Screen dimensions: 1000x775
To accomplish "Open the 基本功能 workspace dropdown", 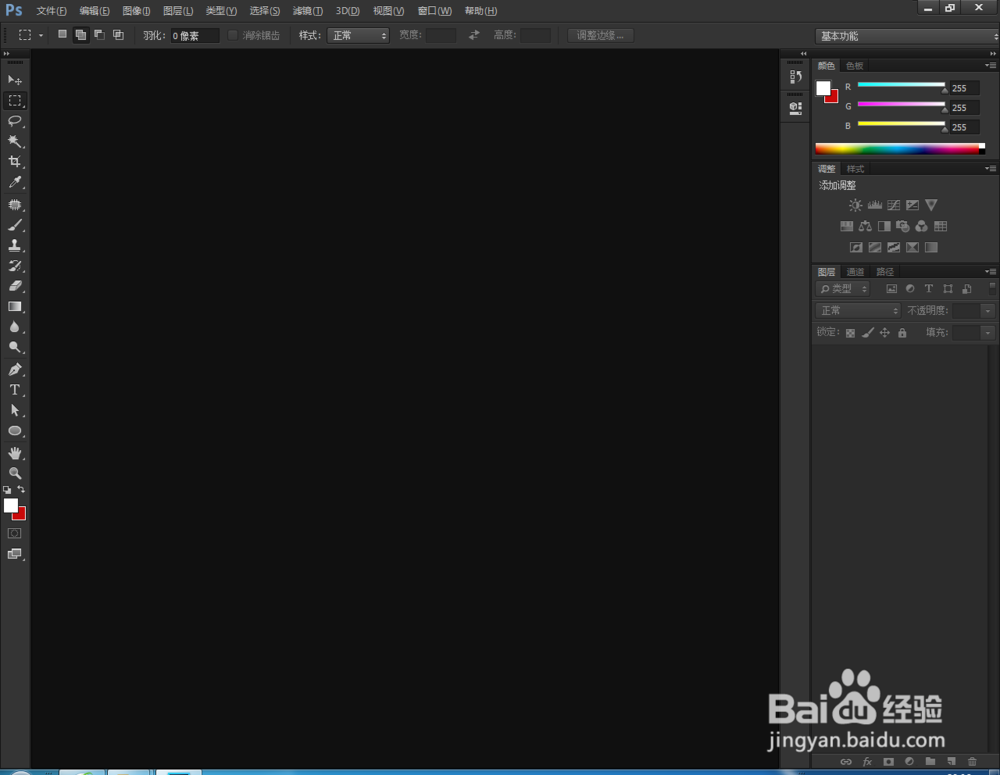I will pyautogui.click(x=907, y=36).
